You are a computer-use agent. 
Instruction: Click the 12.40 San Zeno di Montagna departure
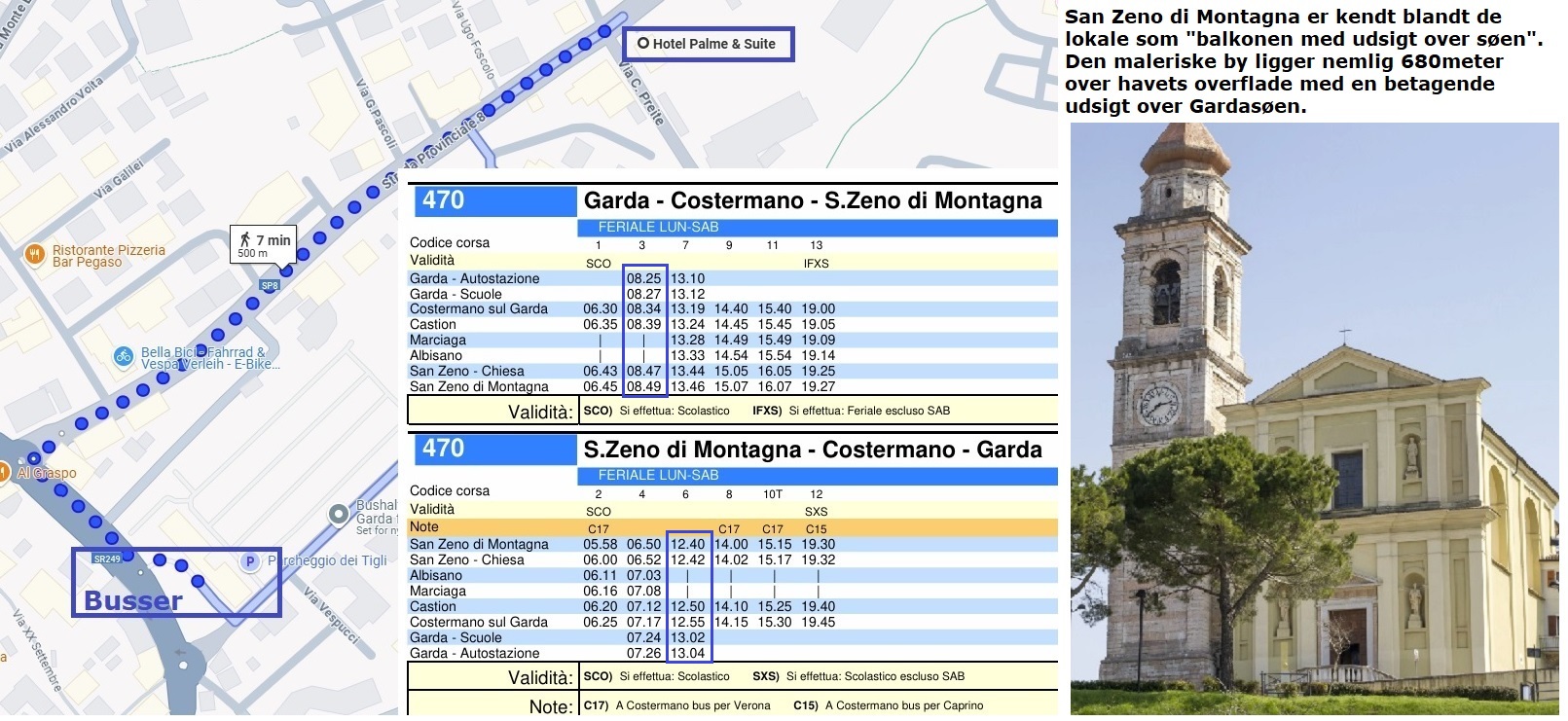pyautogui.click(x=687, y=545)
